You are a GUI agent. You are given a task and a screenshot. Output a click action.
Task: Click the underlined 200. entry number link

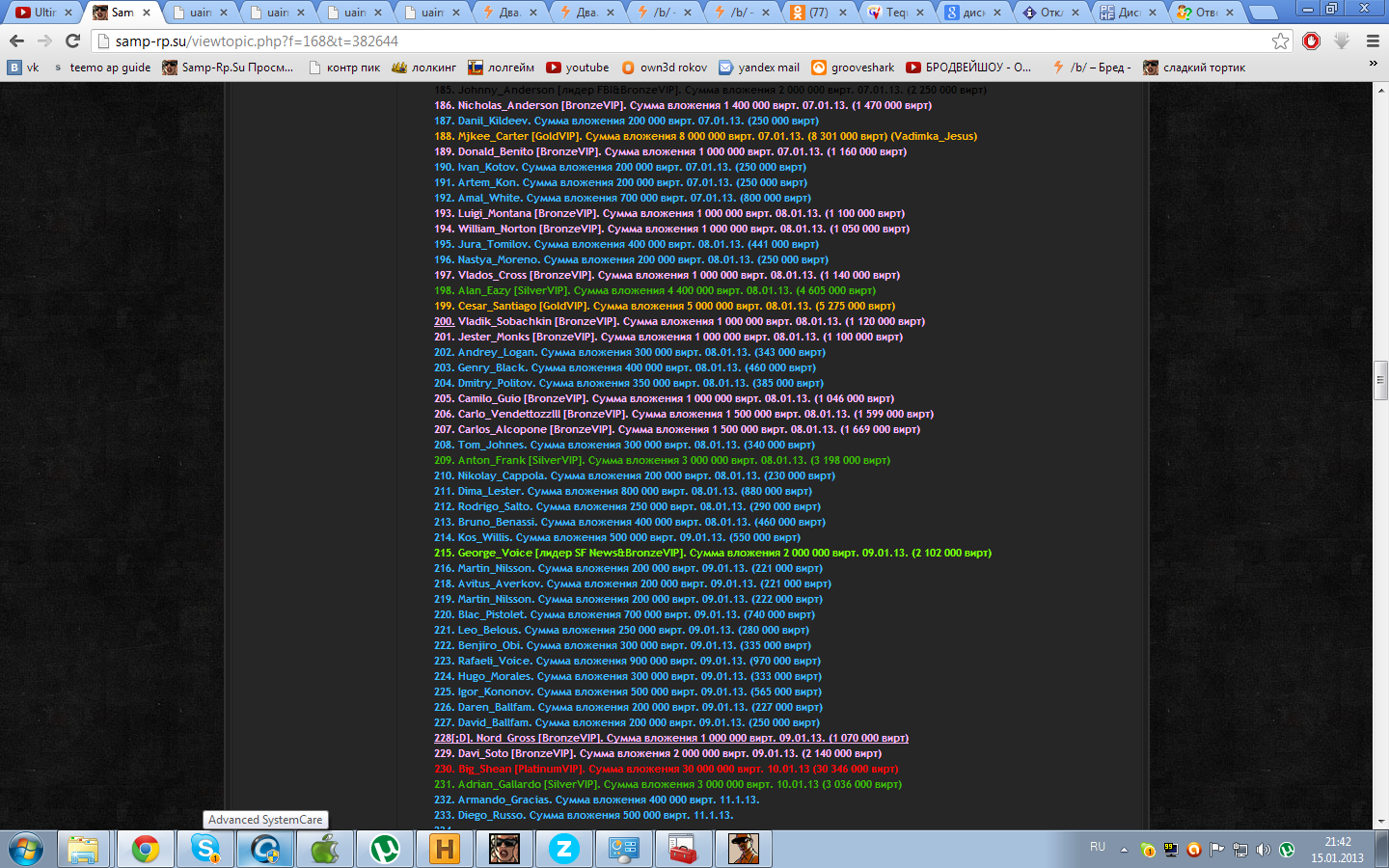click(444, 321)
